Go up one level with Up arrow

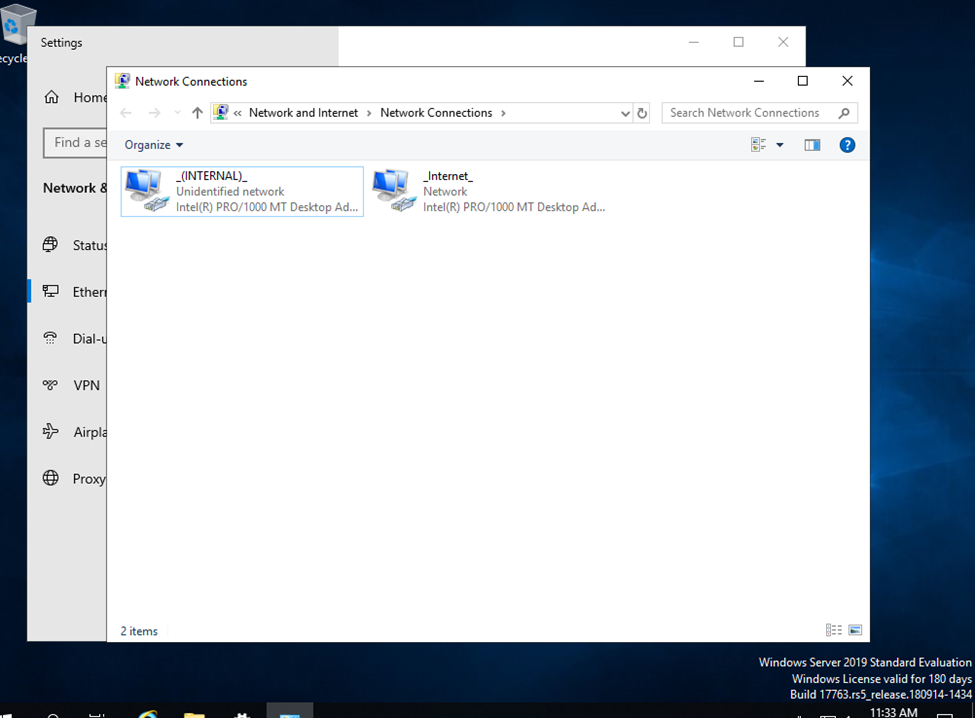(x=197, y=113)
